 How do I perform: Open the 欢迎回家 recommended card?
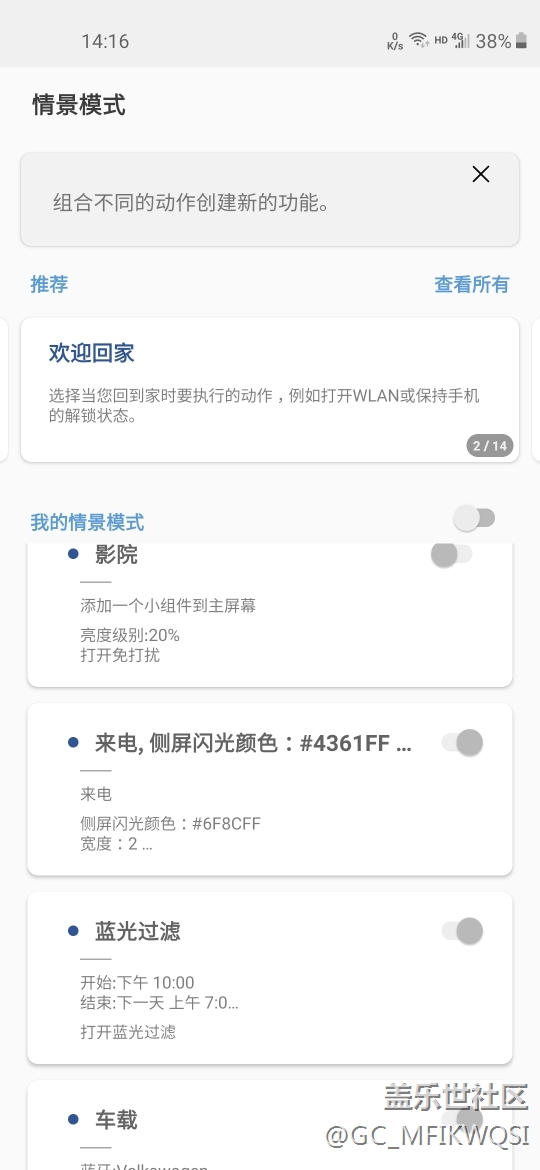coord(270,390)
